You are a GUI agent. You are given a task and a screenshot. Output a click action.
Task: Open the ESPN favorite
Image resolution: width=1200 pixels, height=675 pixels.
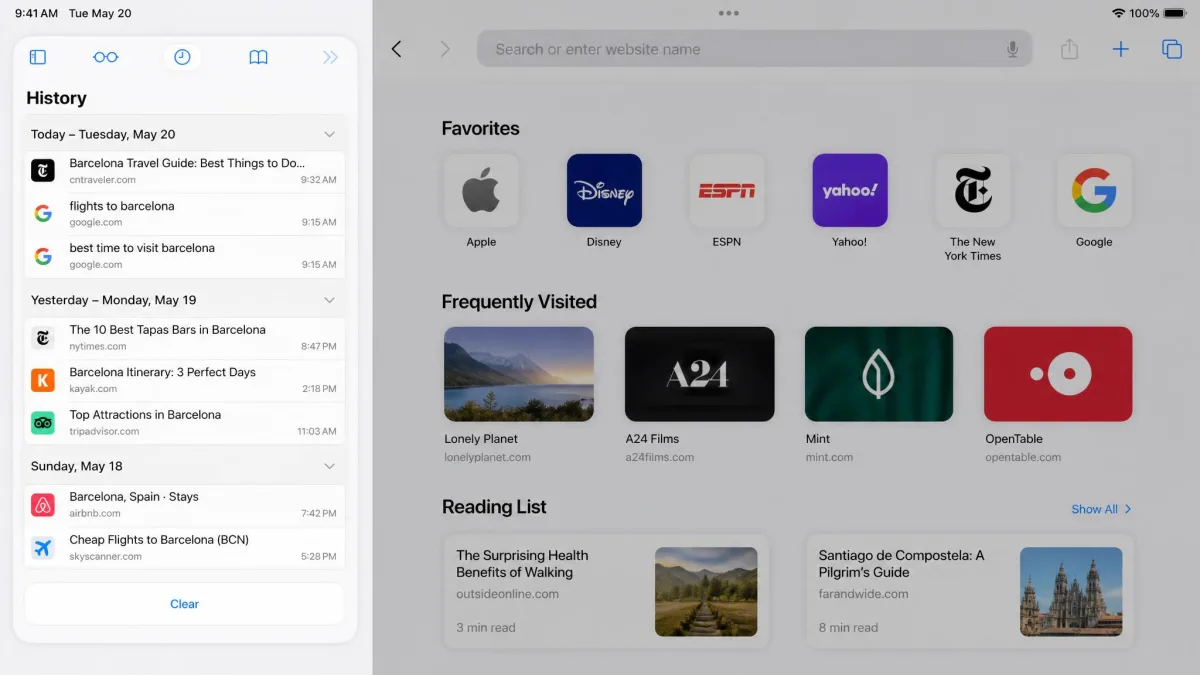pyautogui.click(x=727, y=190)
